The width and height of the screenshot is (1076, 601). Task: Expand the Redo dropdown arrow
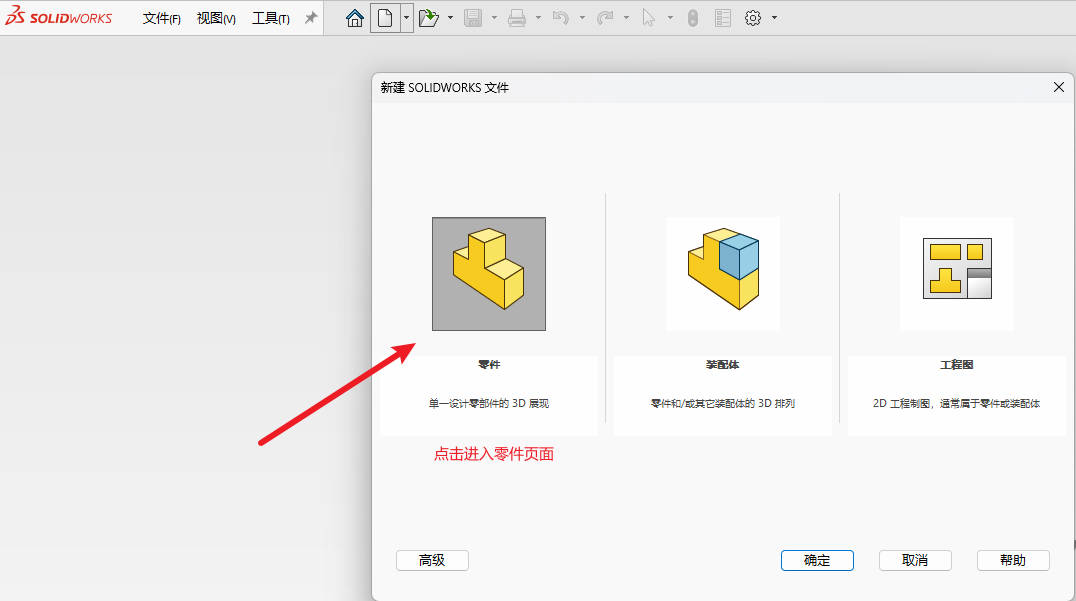pyautogui.click(x=626, y=18)
